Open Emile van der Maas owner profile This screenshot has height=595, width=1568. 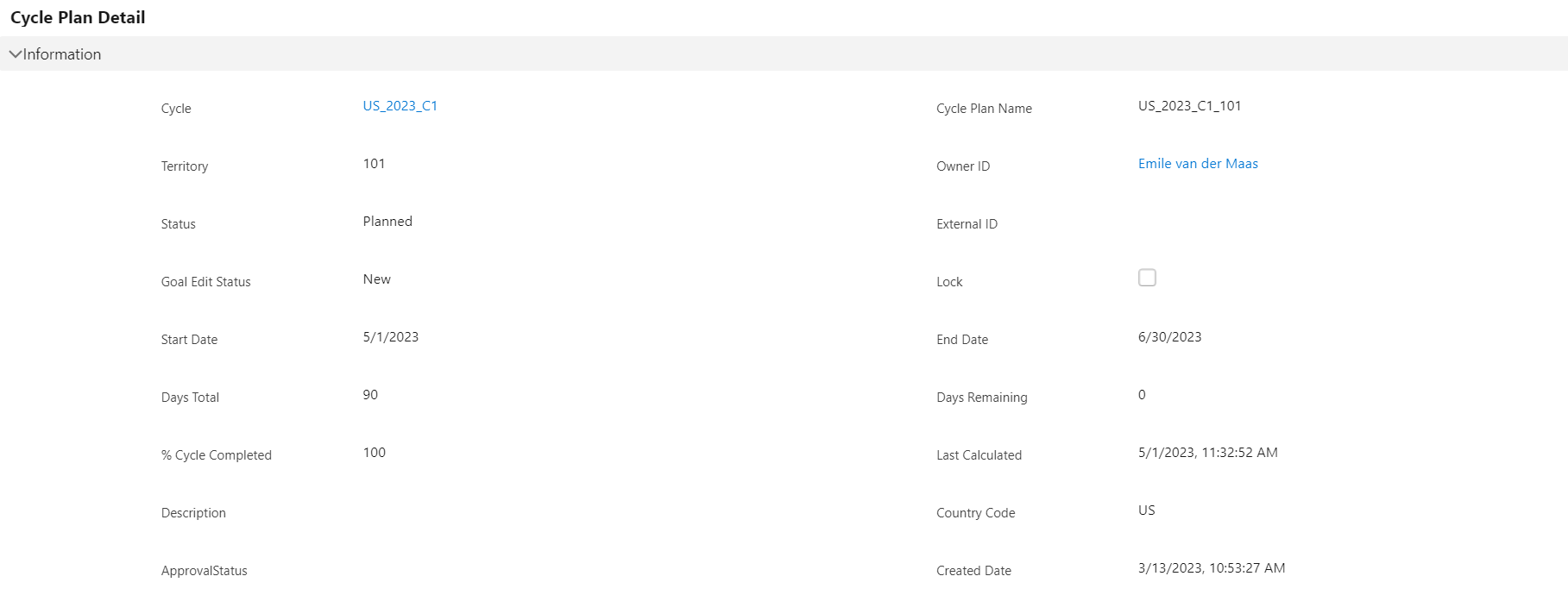[x=1198, y=163]
